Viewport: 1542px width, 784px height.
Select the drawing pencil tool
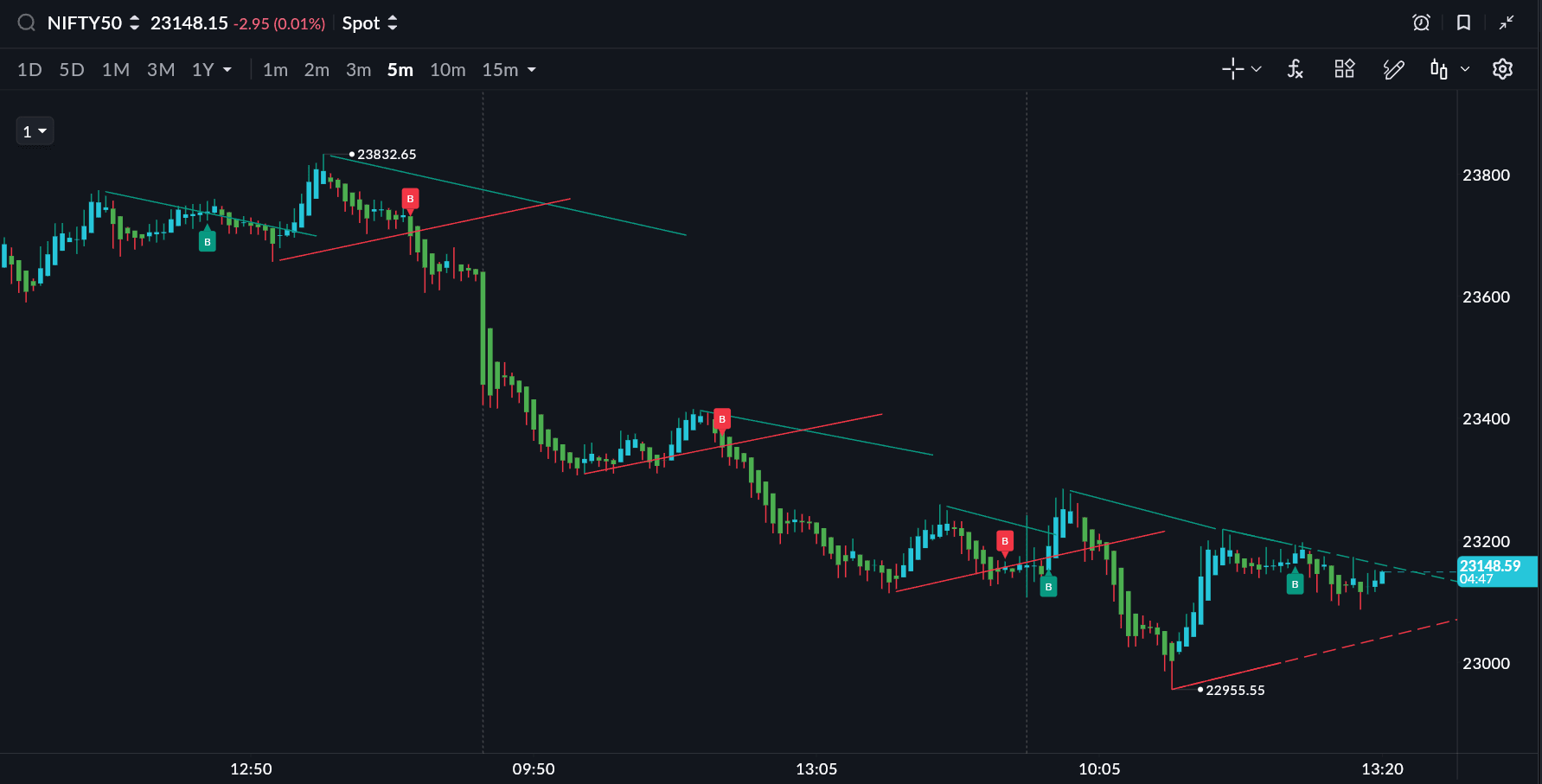point(1393,69)
